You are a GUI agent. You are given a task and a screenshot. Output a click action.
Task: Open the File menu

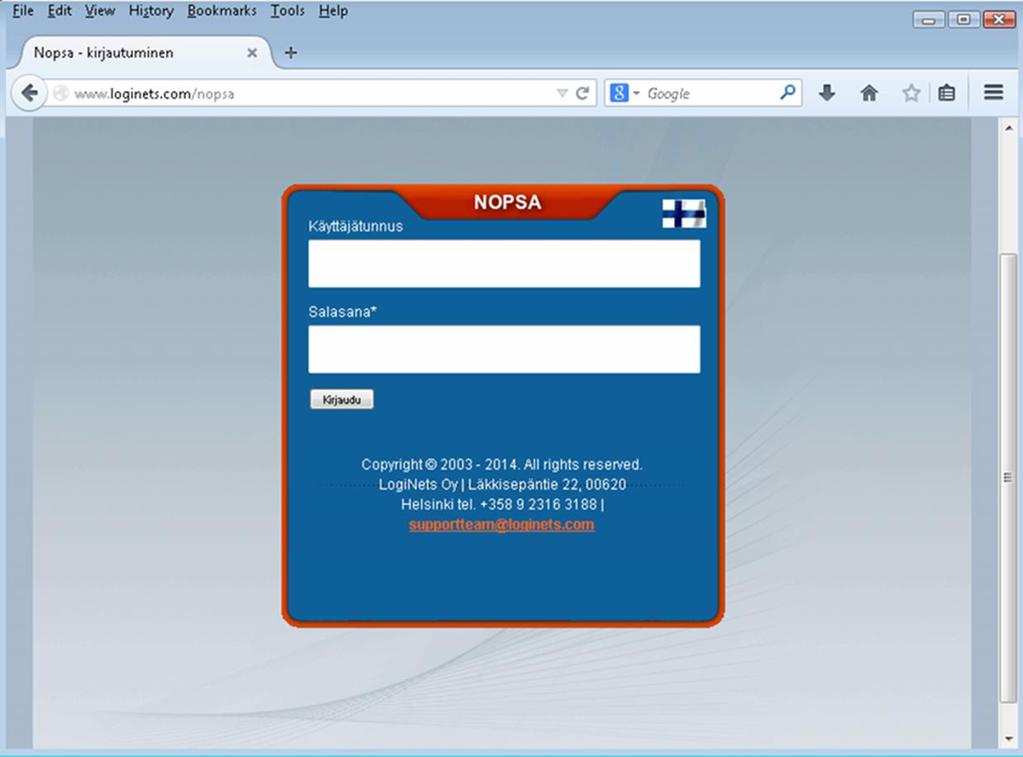coord(23,11)
